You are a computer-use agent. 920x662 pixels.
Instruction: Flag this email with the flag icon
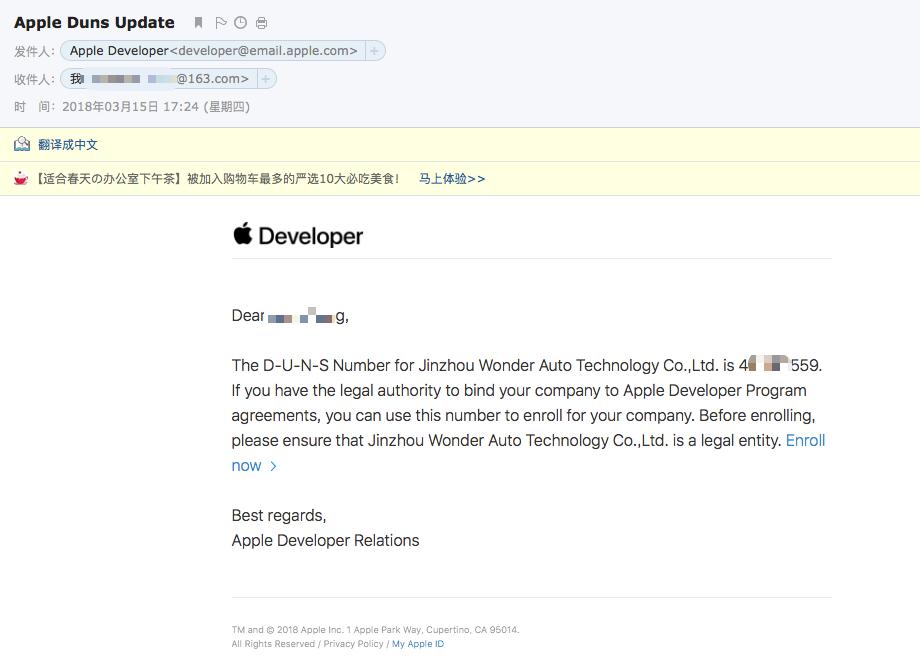[221, 23]
